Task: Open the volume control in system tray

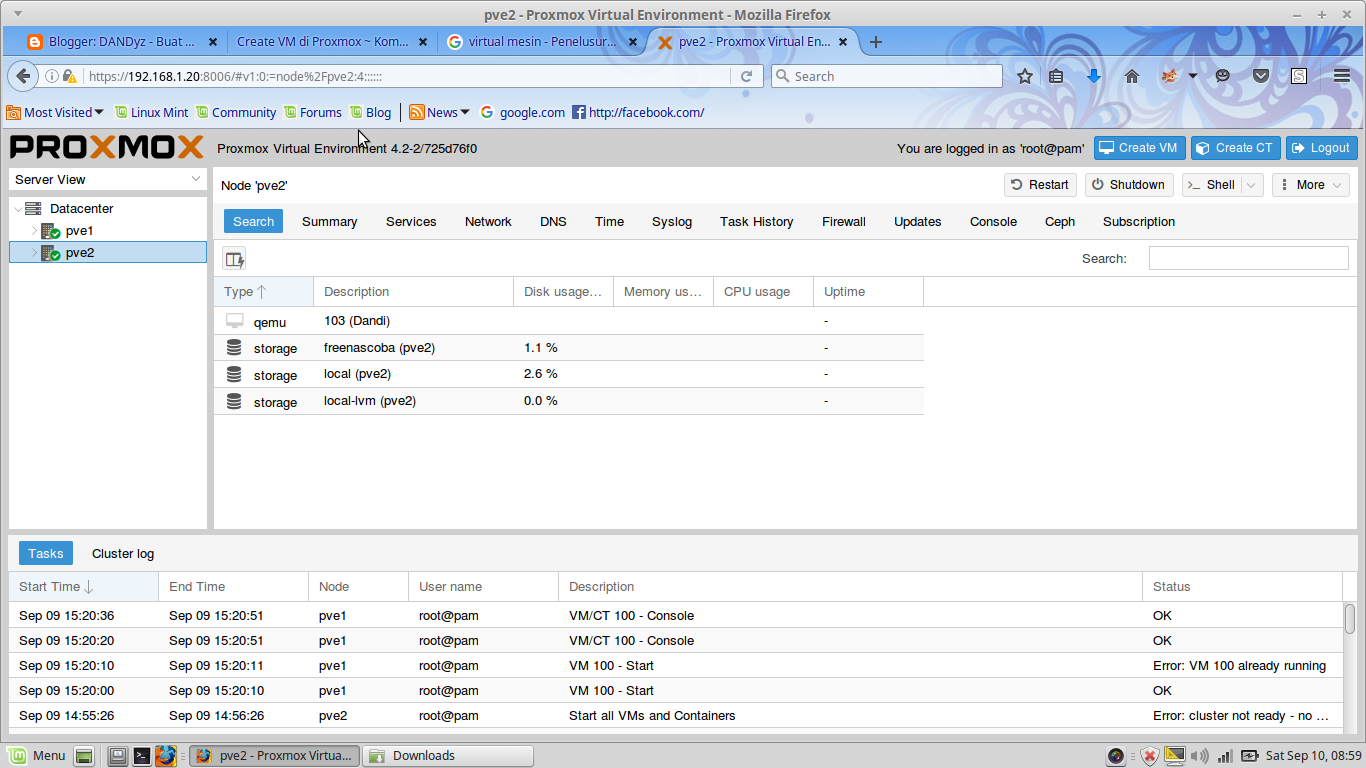Action: [1200, 756]
